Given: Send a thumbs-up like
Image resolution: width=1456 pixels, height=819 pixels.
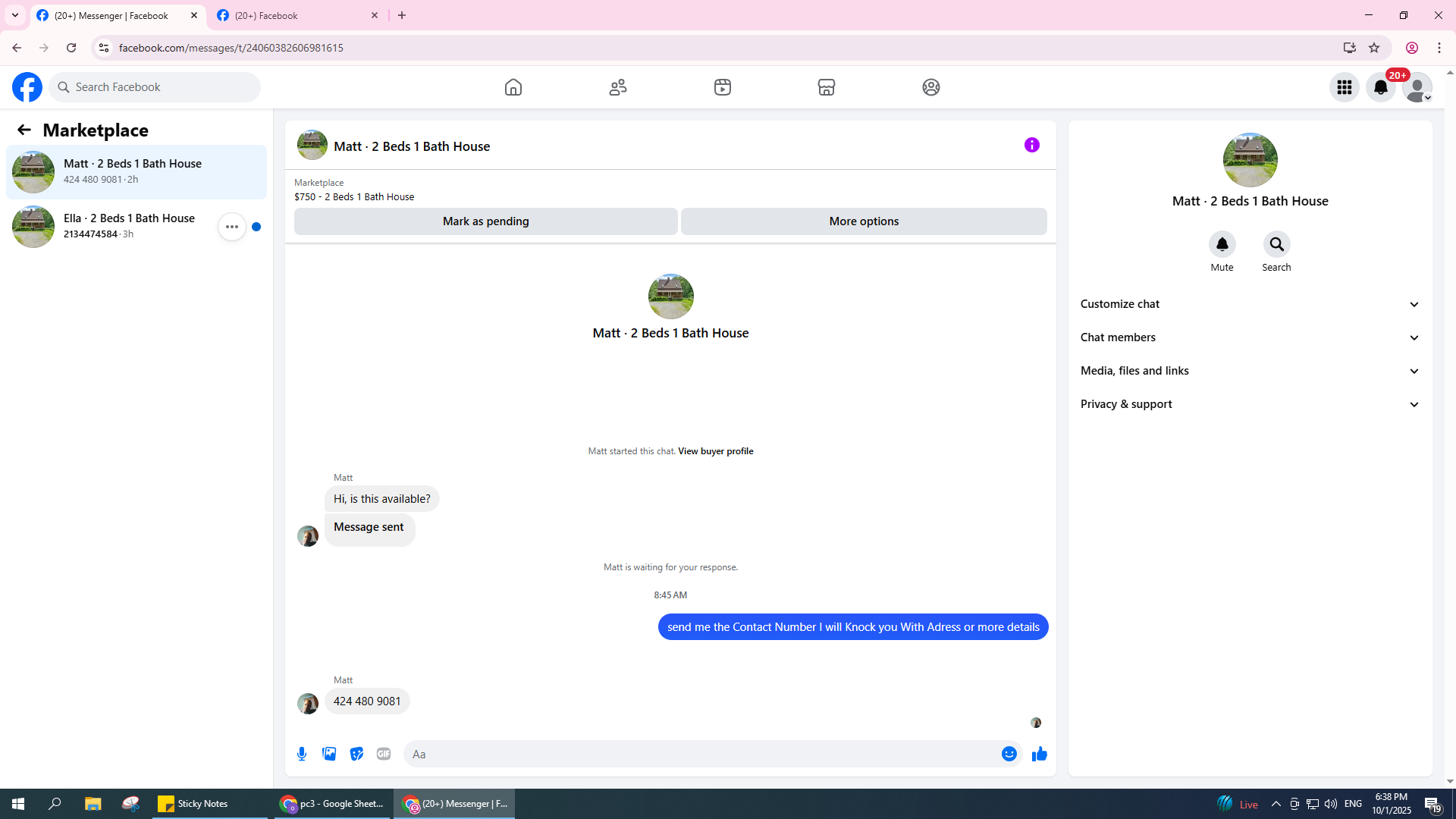Looking at the screenshot, I should [1039, 754].
